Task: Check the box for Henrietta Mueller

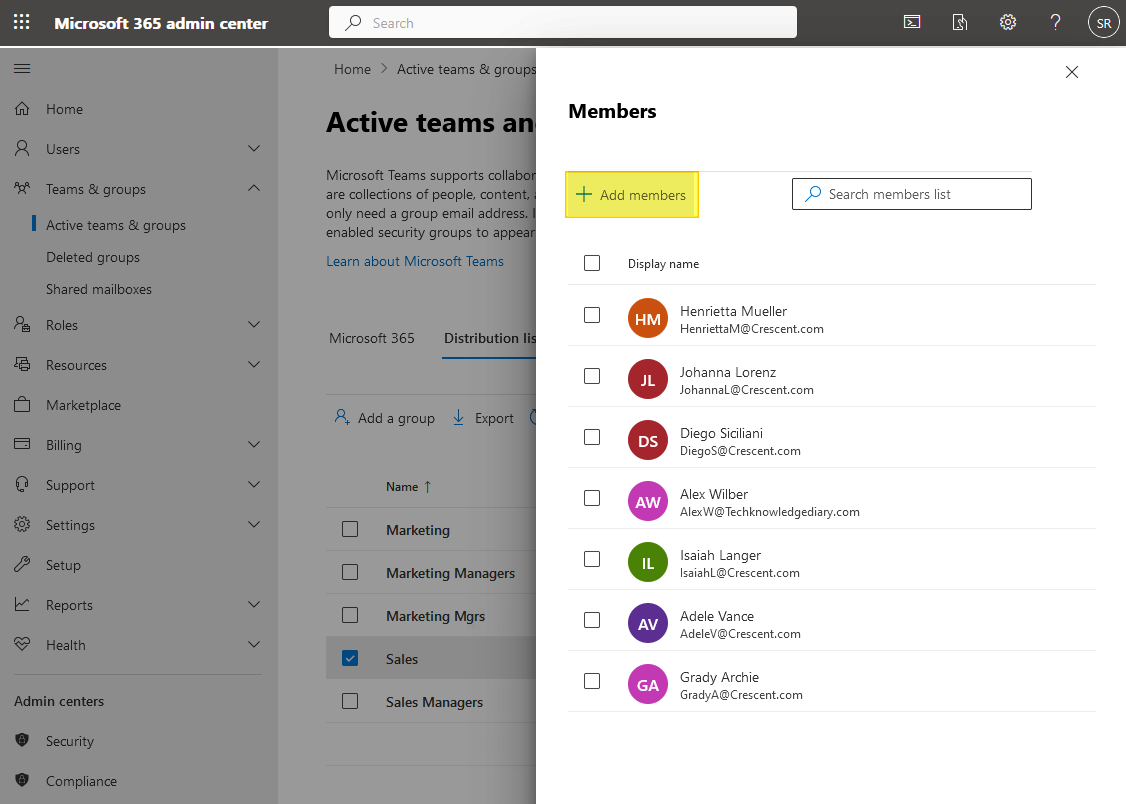Action: click(592, 317)
